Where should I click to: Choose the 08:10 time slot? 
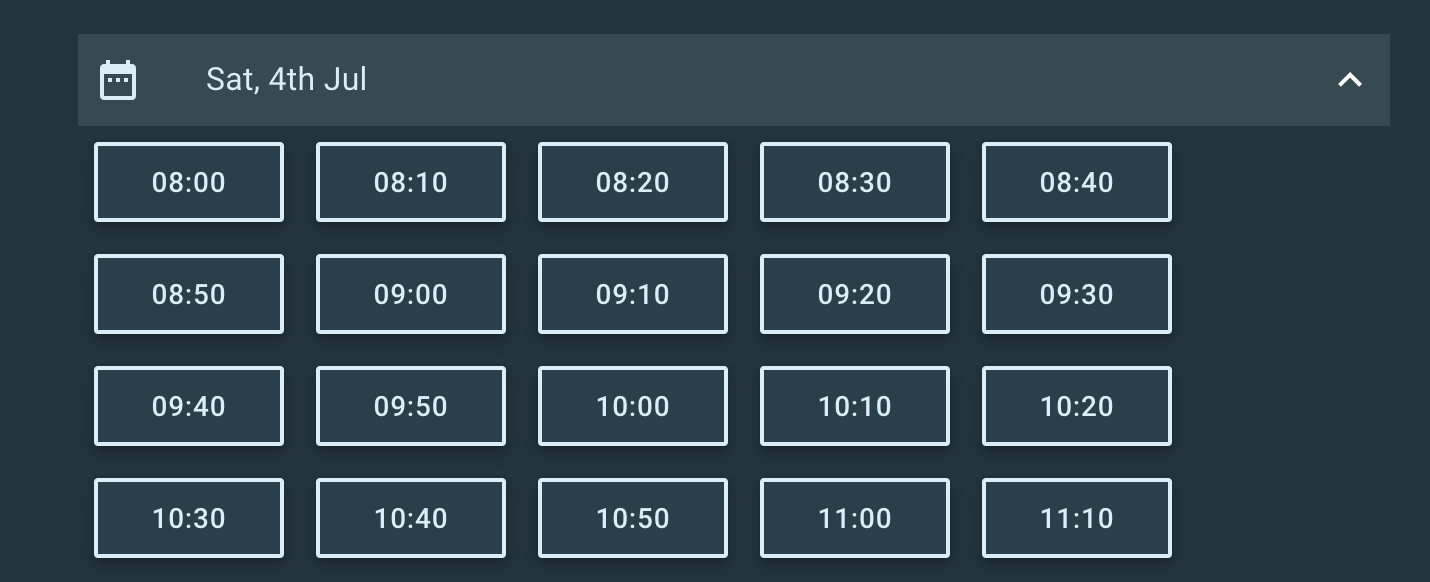tap(411, 182)
